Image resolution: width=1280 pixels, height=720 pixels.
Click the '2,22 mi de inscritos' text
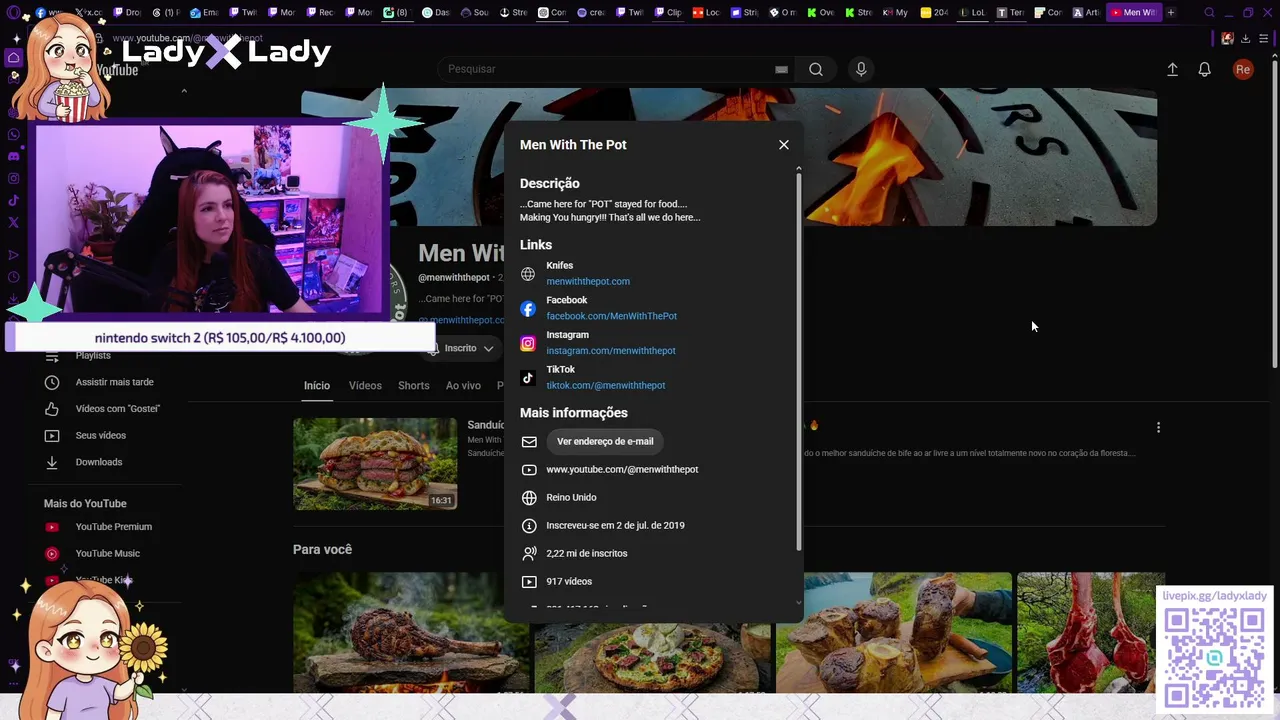coord(587,554)
